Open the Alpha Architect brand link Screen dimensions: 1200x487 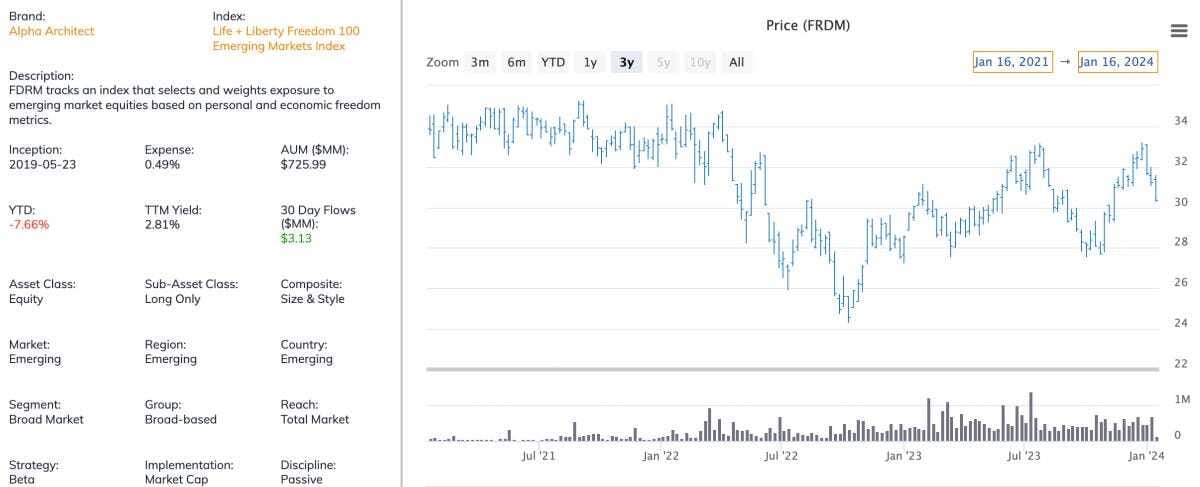51,31
